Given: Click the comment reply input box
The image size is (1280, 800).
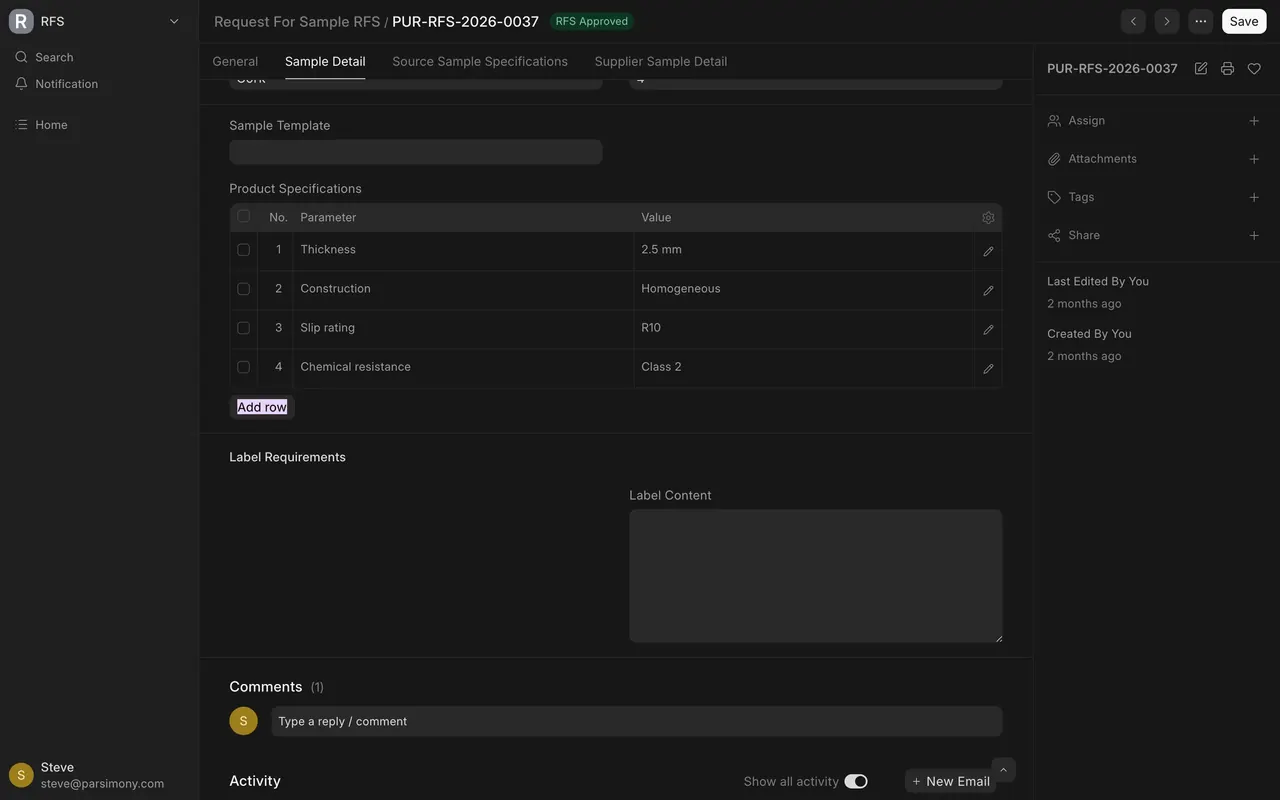Looking at the screenshot, I should (637, 721).
